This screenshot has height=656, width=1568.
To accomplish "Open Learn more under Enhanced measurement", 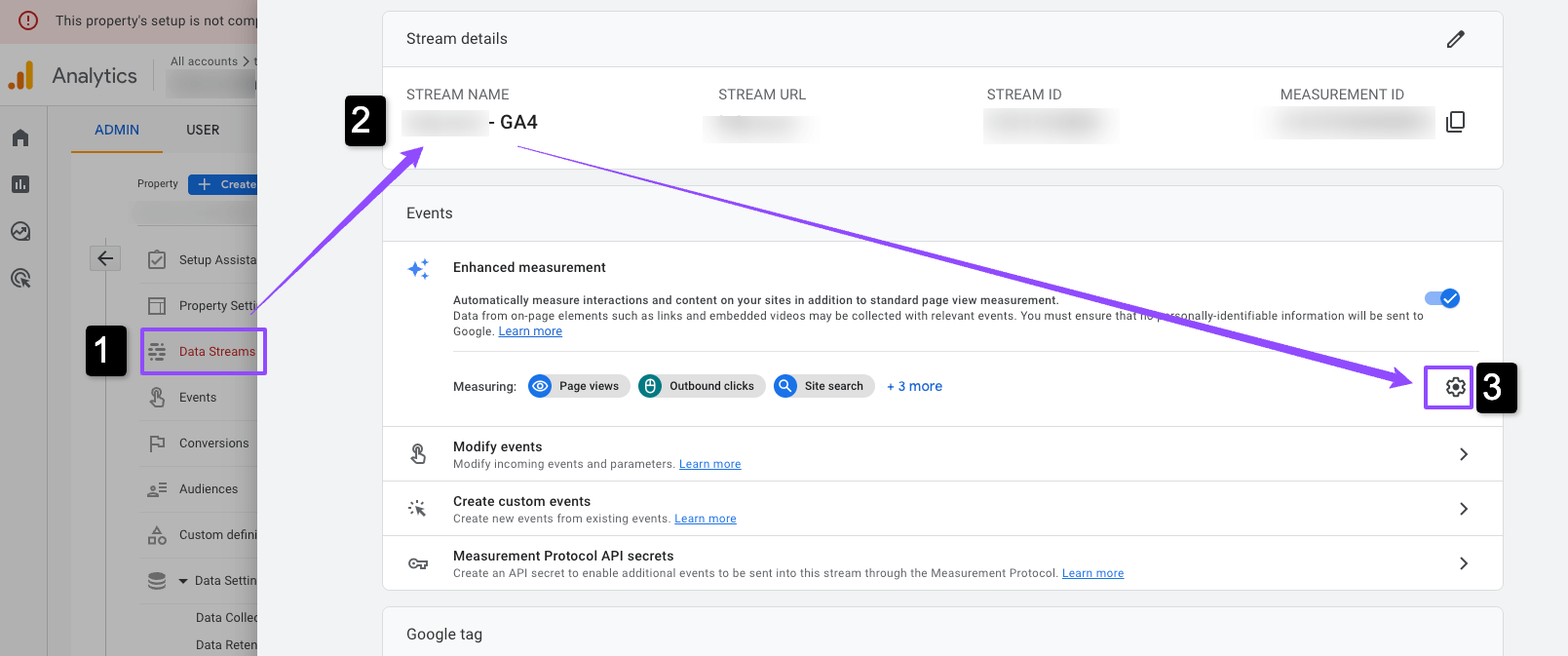I will tap(530, 331).
